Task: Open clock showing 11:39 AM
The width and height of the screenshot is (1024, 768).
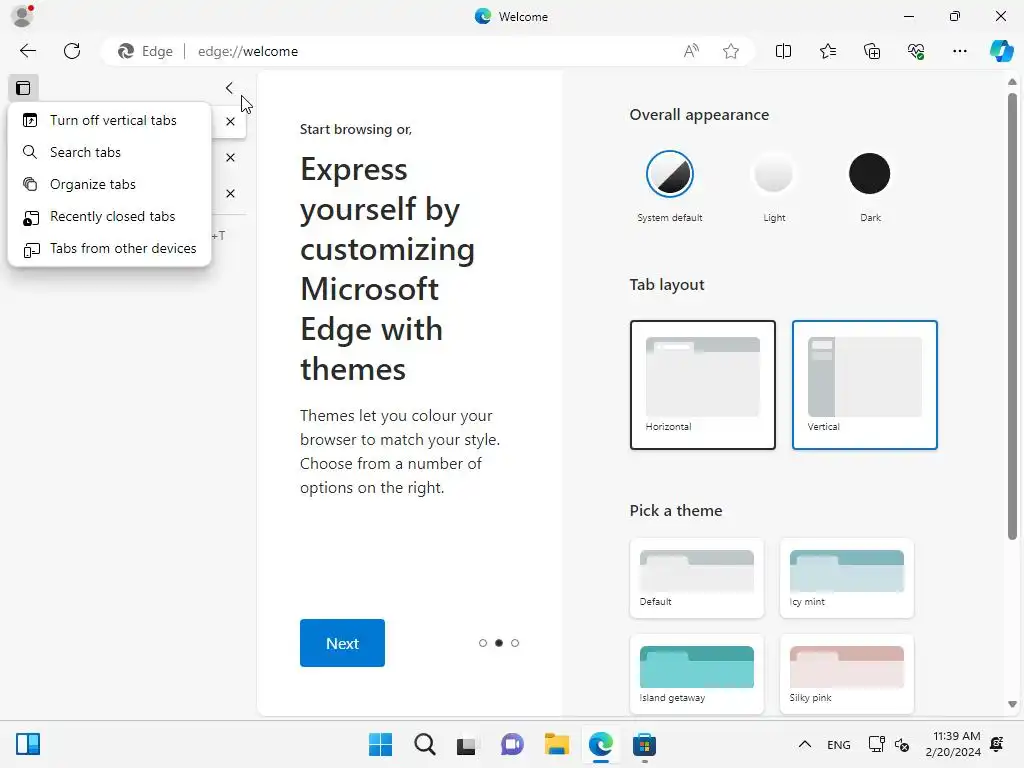Action: click(953, 744)
